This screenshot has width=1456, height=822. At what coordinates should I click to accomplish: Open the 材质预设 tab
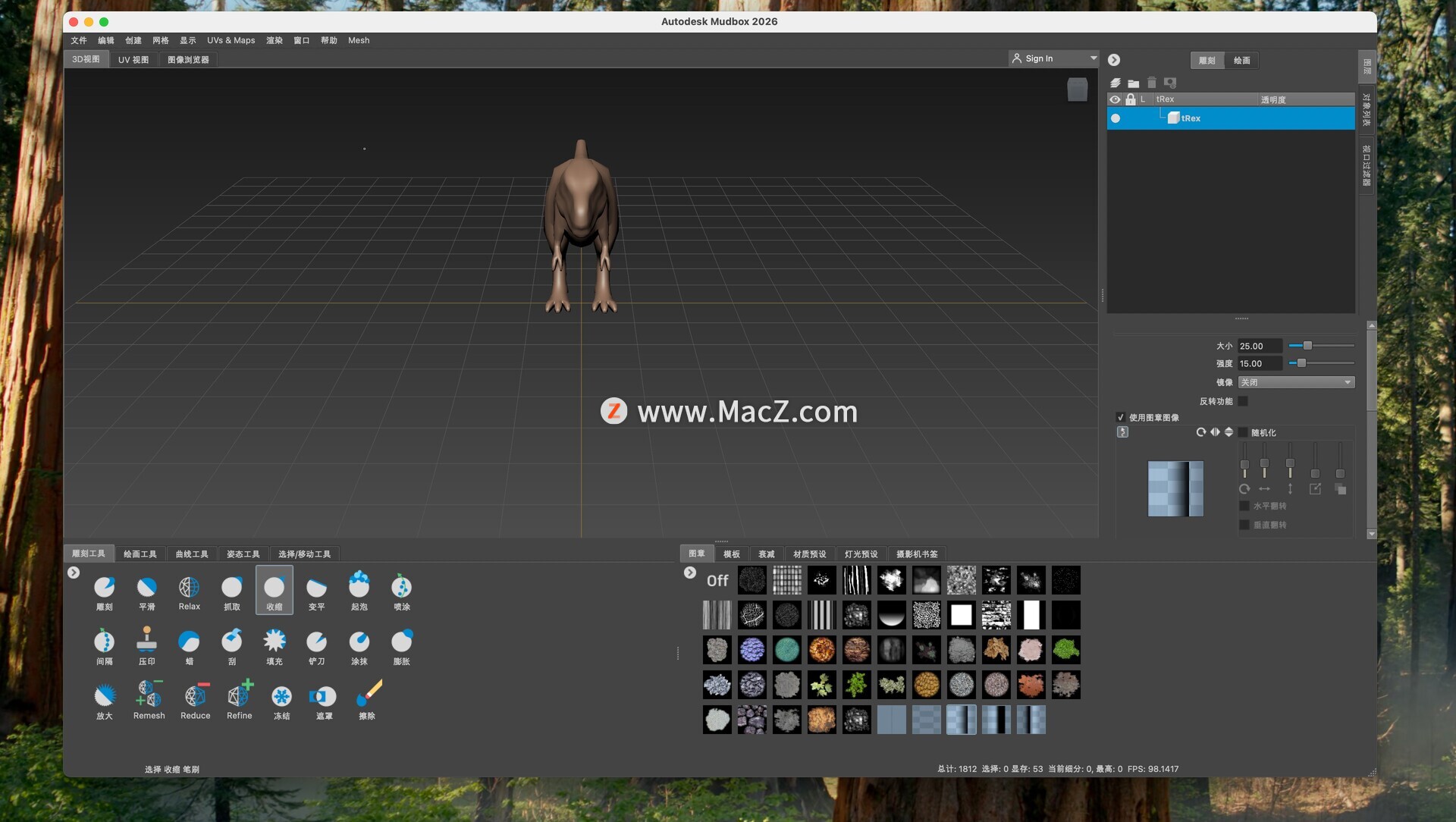pos(810,554)
